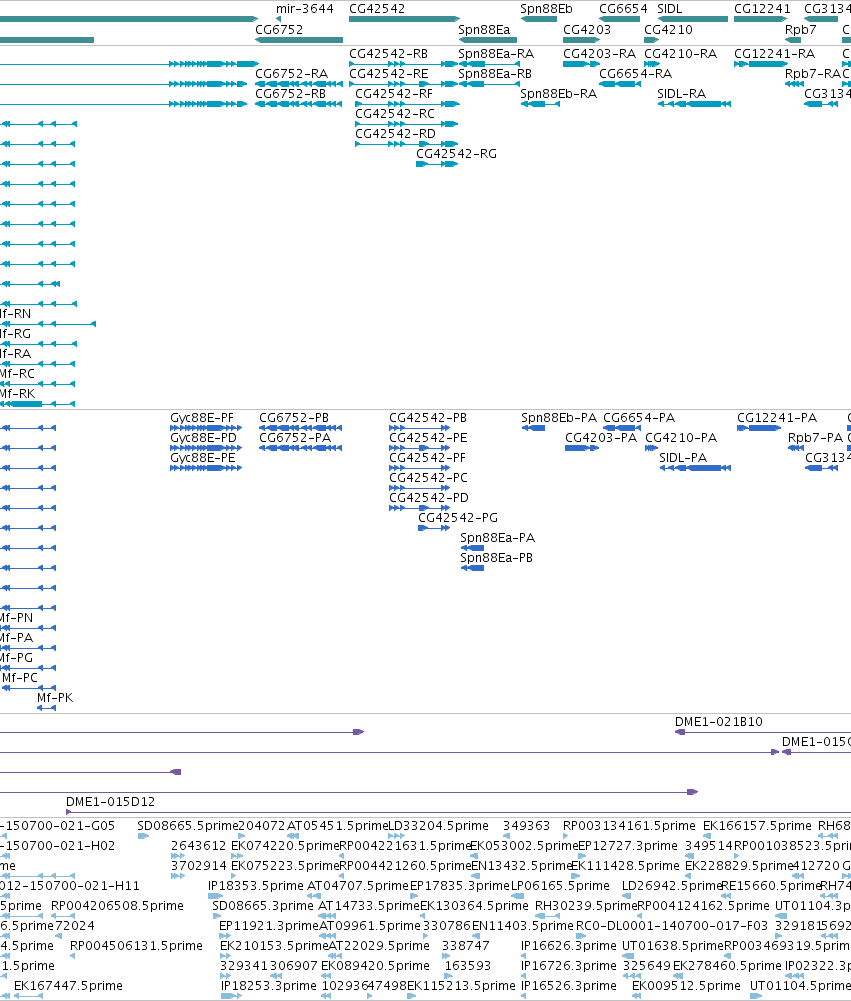This screenshot has height=1001, width=851.
Task: Open the CG4210 gene feature
Action: point(651,40)
